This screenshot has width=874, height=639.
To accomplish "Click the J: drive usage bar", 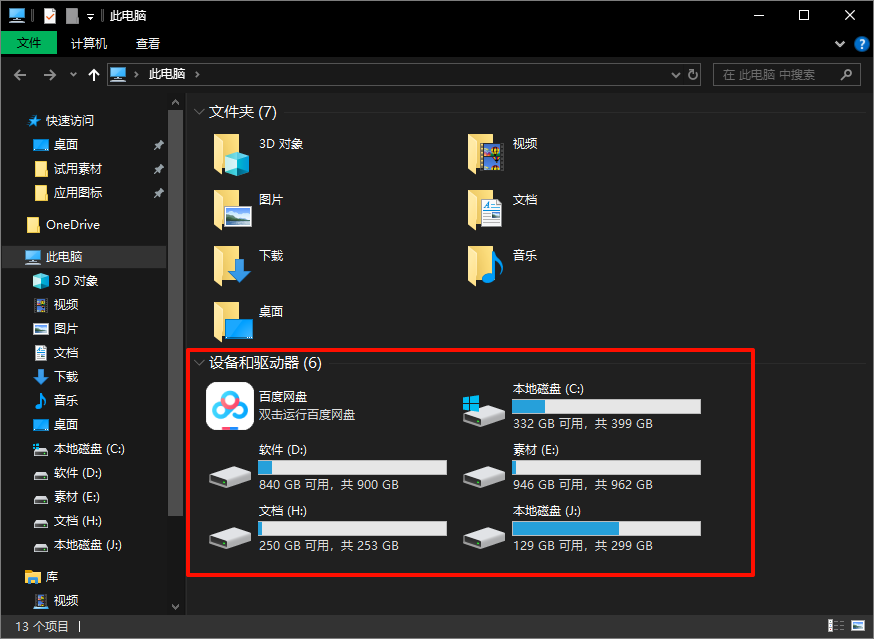I will click(x=606, y=529).
